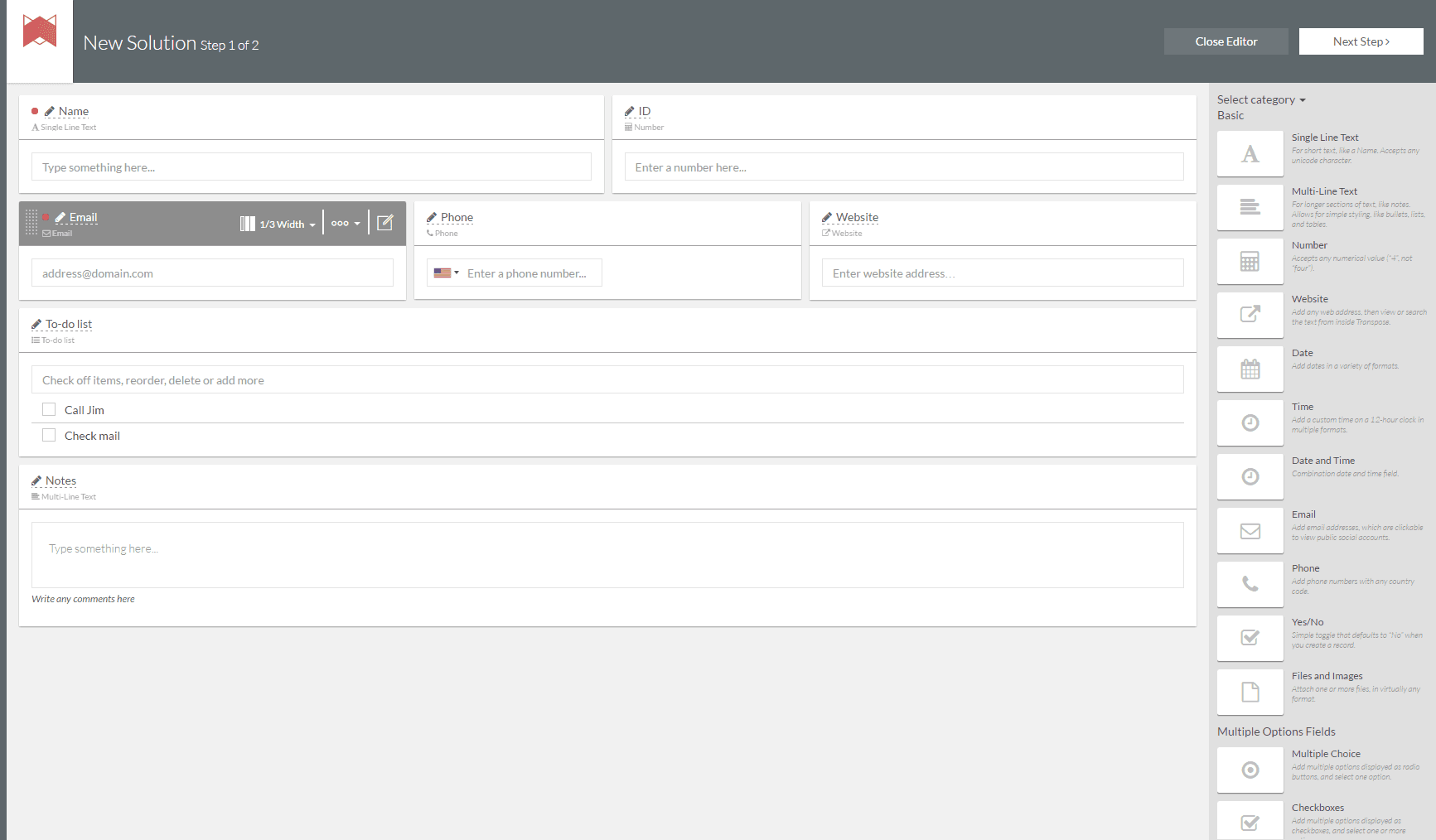
Task: Click pencil icon next to Notes label
Action: pos(36,480)
